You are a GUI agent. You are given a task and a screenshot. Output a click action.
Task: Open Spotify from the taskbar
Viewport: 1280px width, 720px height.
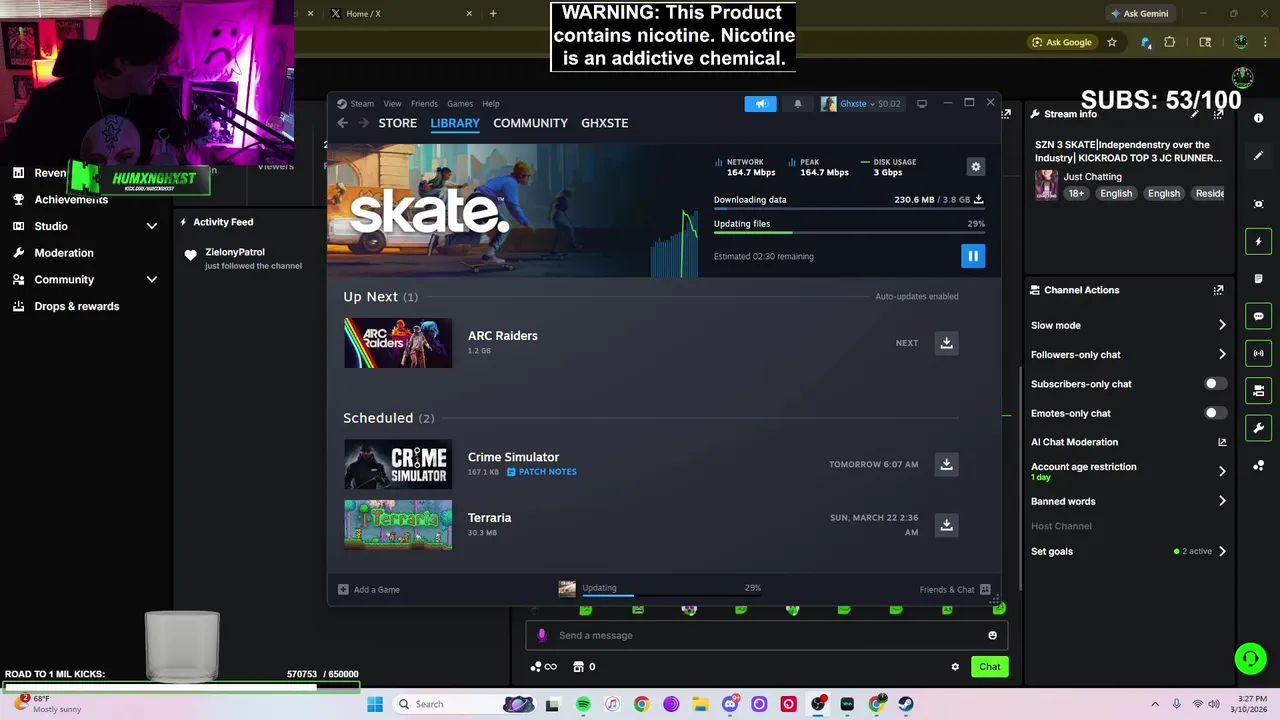583,704
